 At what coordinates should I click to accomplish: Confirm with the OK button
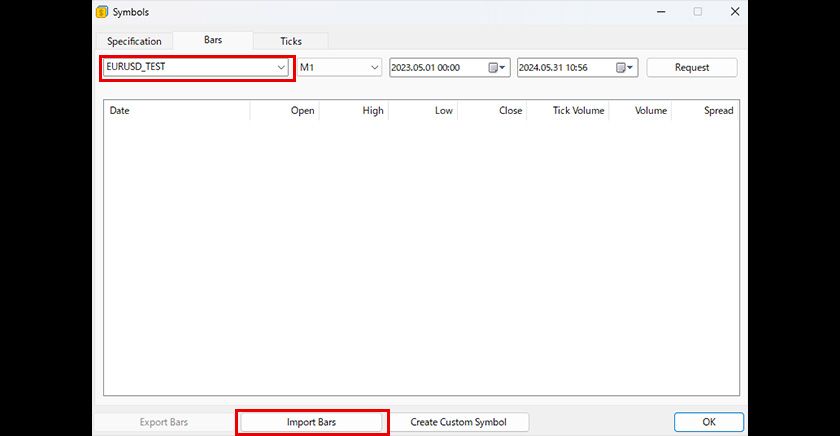pos(708,422)
